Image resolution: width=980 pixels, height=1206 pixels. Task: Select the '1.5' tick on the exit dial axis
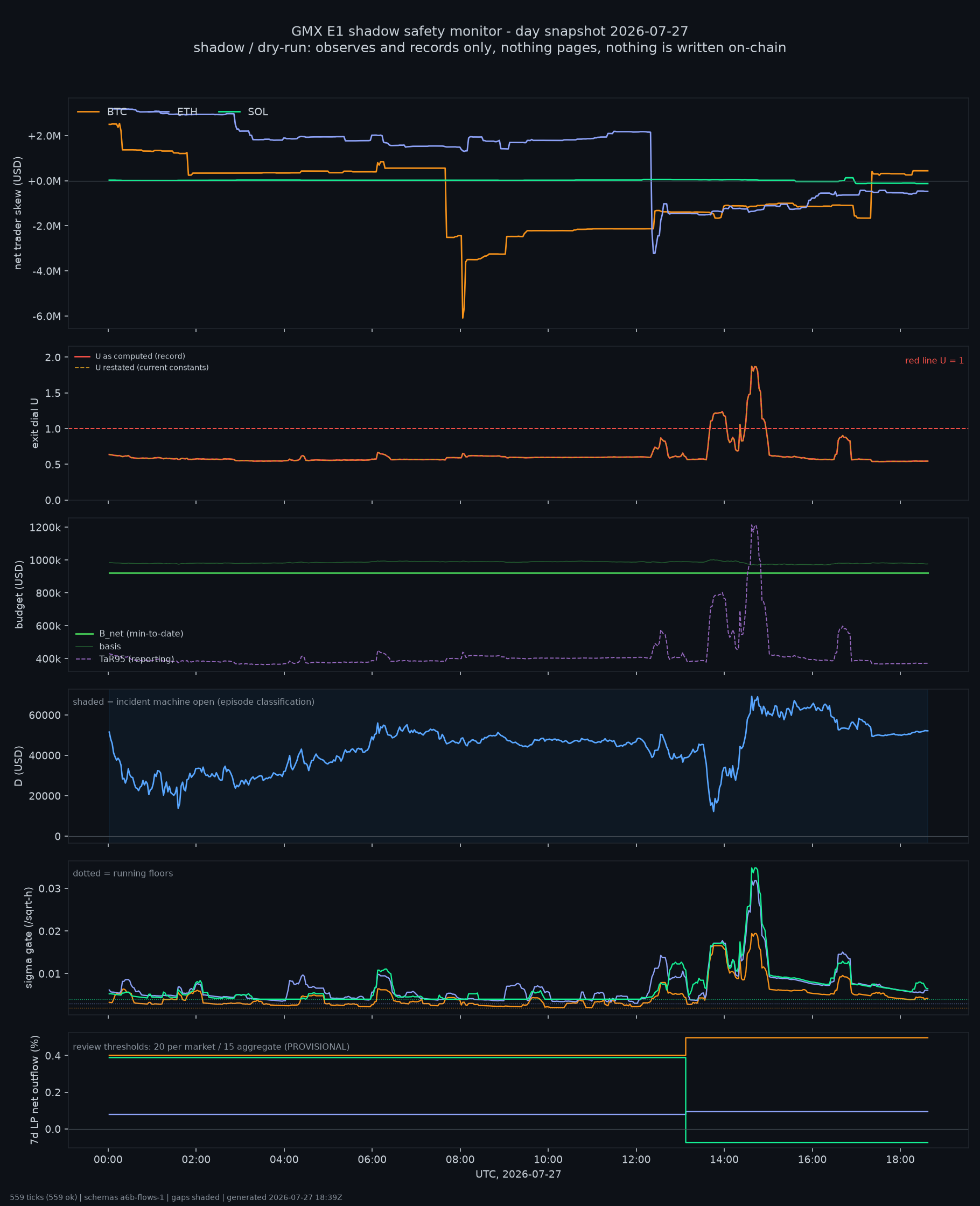click(x=53, y=393)
